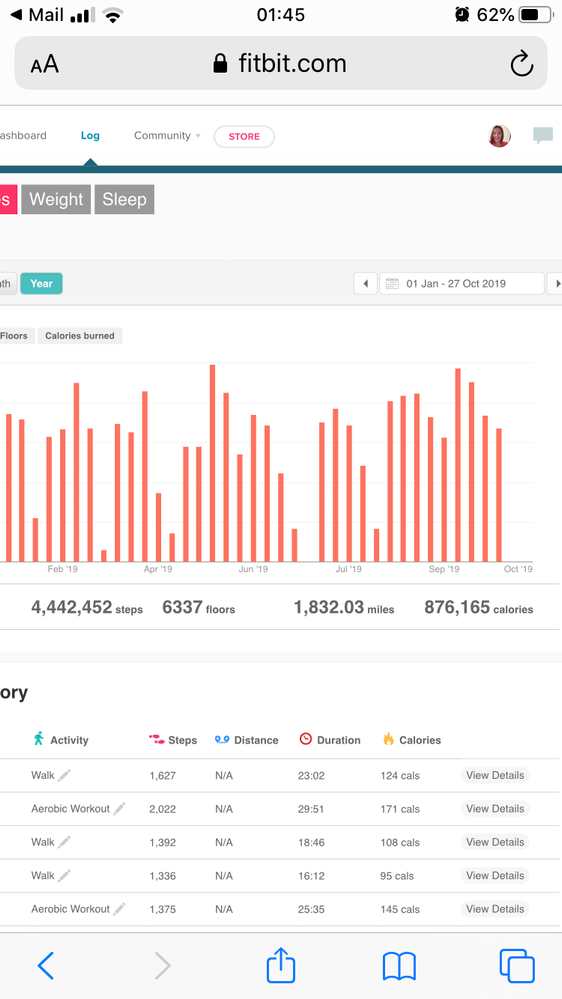Open the Log tab
The image size is (562, 999).
click(x=90, y=136)
